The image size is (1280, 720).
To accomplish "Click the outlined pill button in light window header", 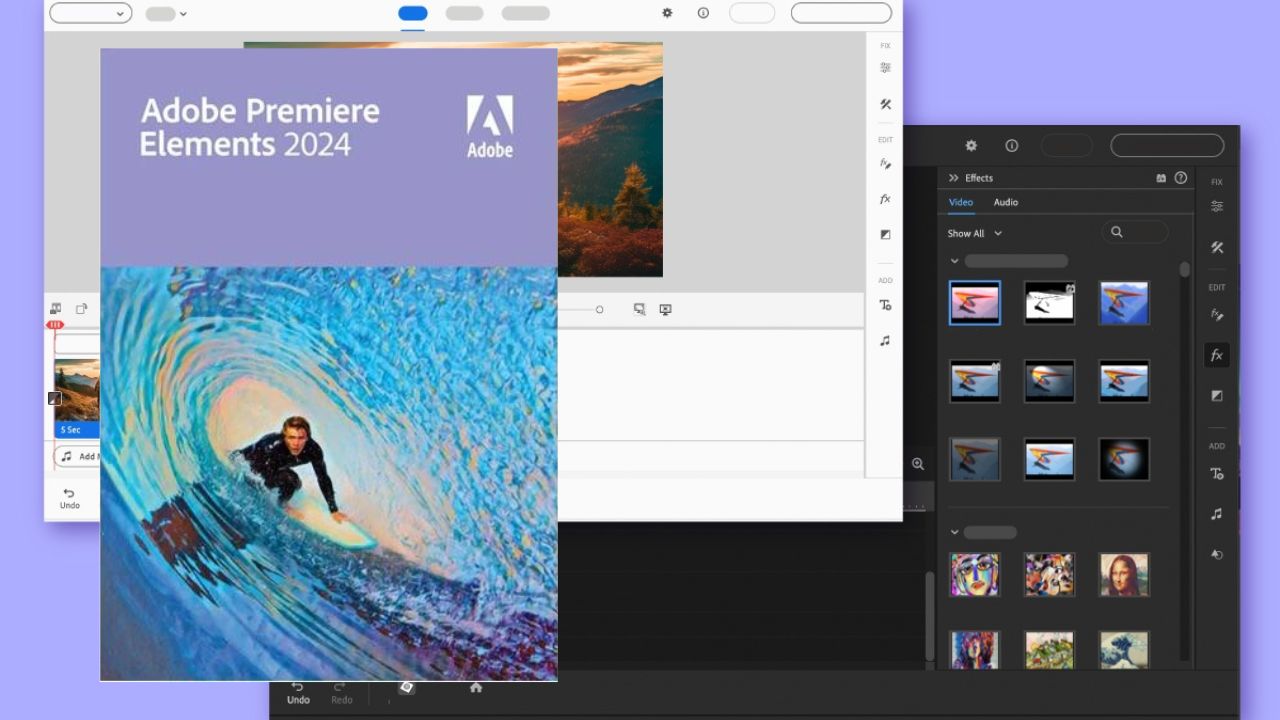I will (x=841, y=13).
